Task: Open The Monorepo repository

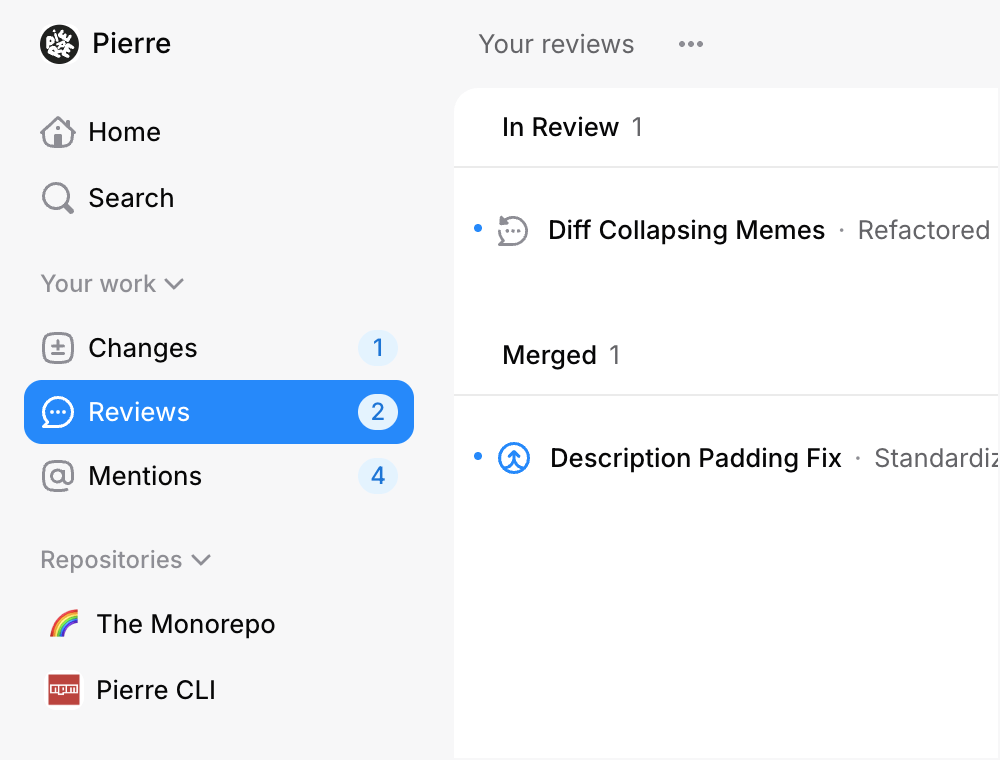Action: (185, 624)
